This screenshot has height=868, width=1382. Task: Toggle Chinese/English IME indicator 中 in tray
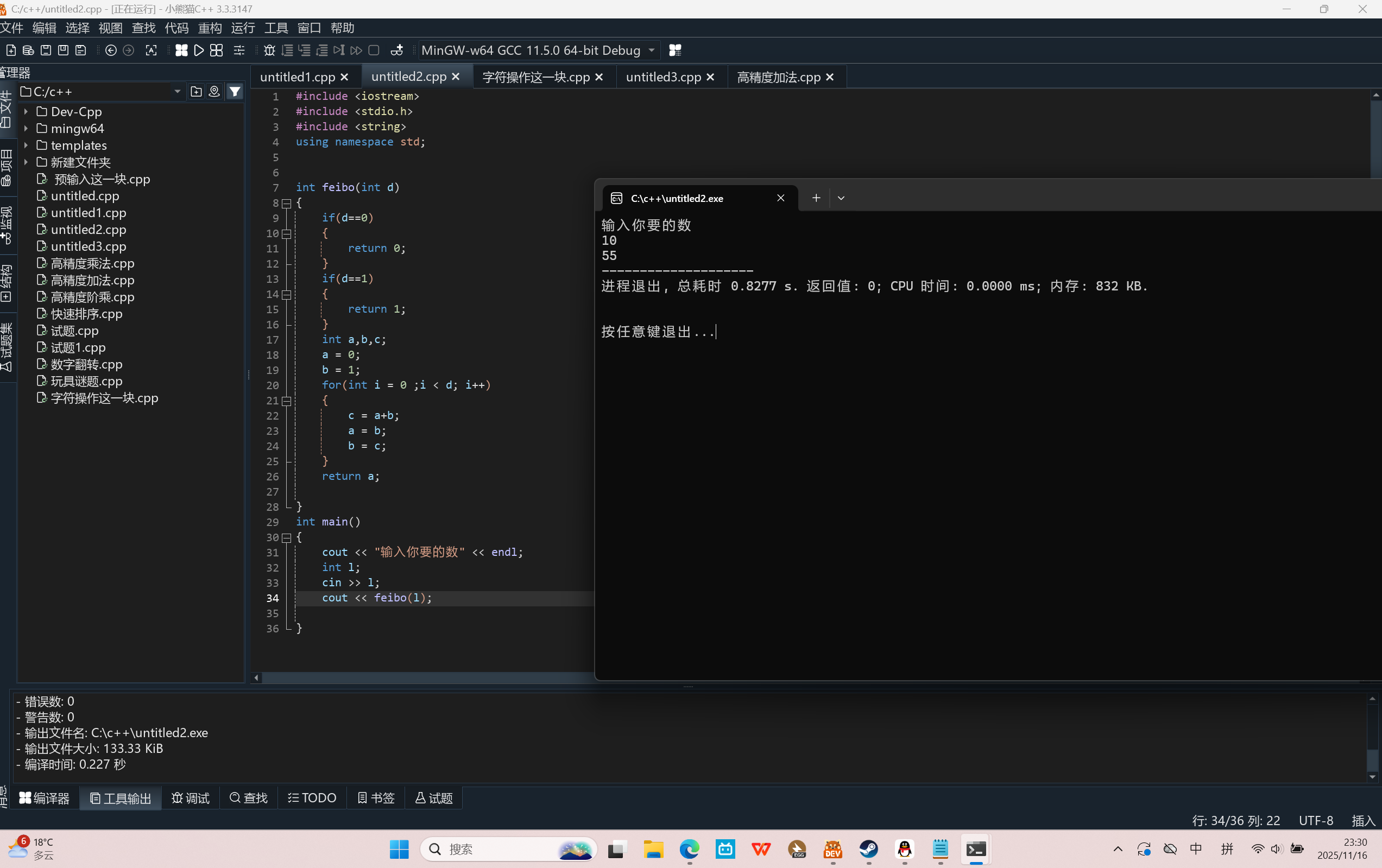[x=1196, y=848]
